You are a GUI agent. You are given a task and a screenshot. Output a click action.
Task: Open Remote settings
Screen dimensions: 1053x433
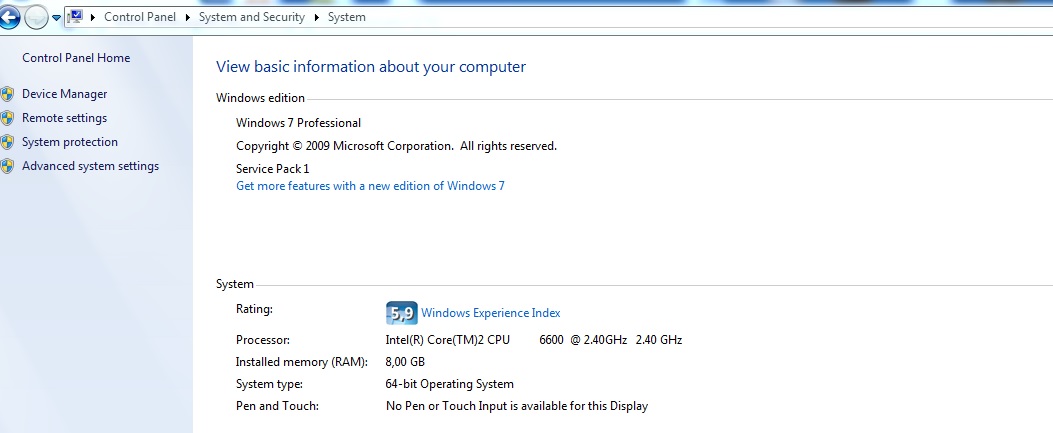point(64,118)
